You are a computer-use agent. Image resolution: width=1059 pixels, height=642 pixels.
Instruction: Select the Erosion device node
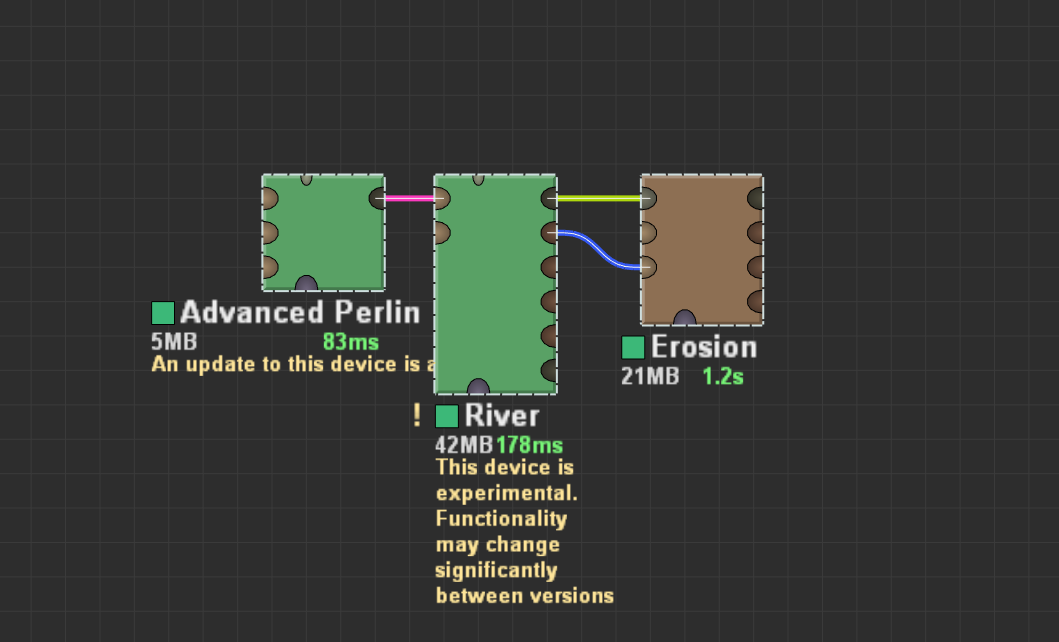(x=700, y=248)
